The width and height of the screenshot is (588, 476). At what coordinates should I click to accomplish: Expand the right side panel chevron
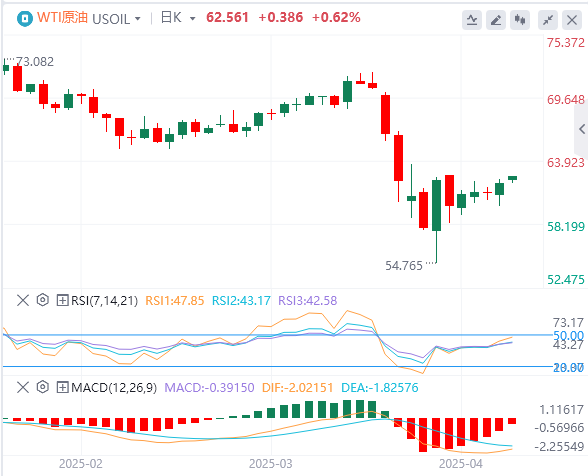[x=582, y=129]
